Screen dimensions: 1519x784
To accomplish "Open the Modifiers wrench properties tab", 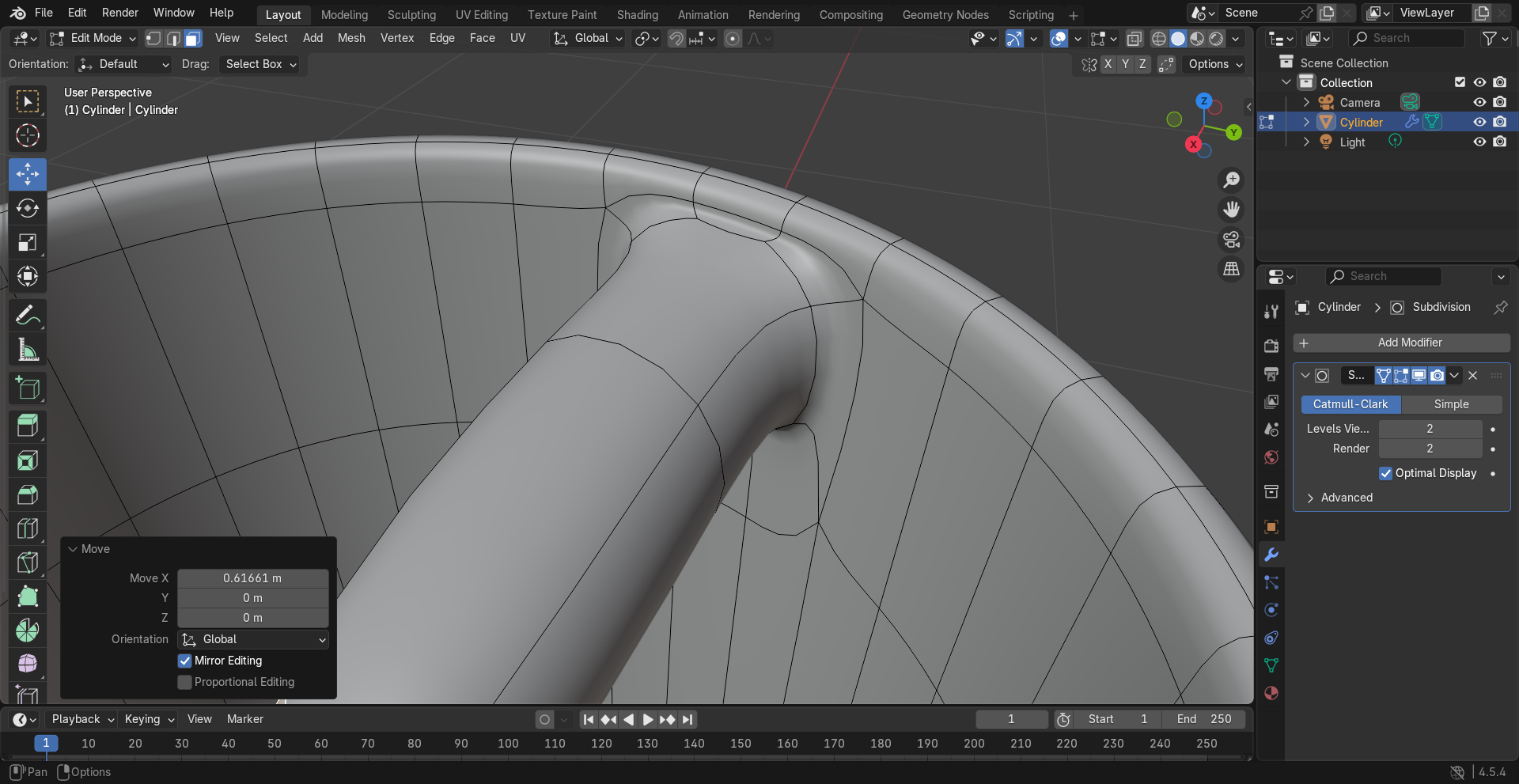I will [1271, 555].
